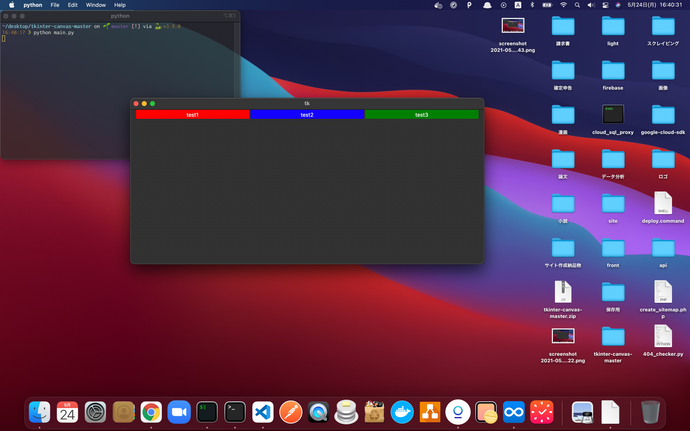This screenshot has width=690, height=431.
Task: Open the blank document stack in dock
Action: tap(610, 412)
